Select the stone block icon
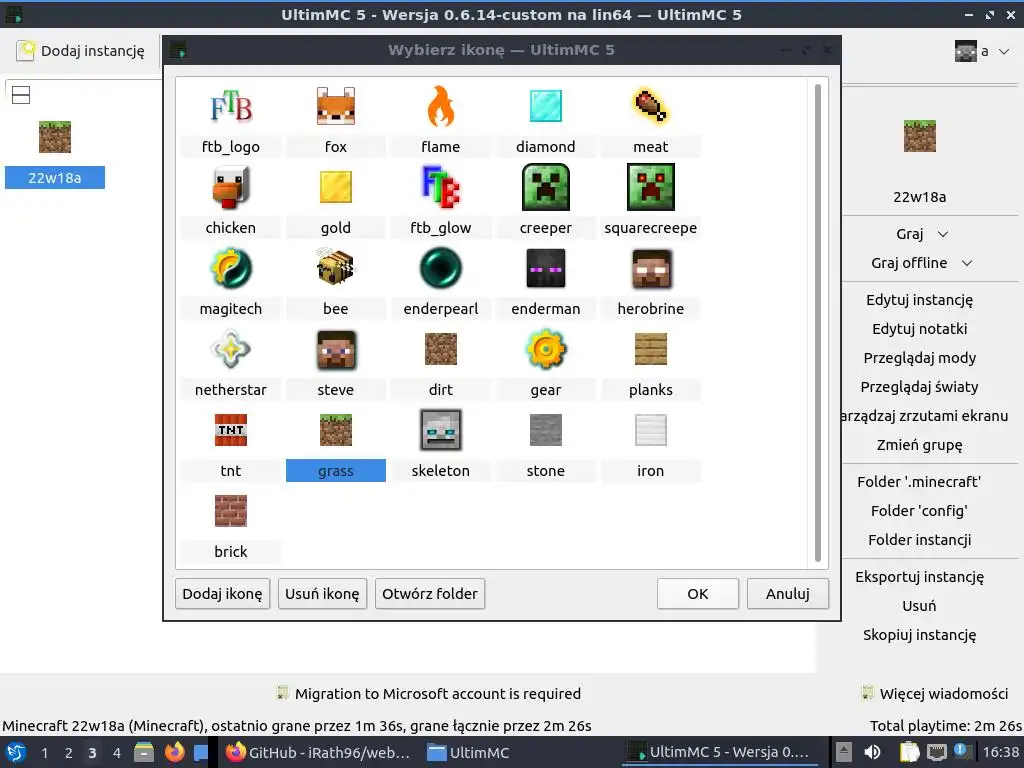The height and width of the screenshot is (768, 1024). pyautogui.click(x=545, y=430)
